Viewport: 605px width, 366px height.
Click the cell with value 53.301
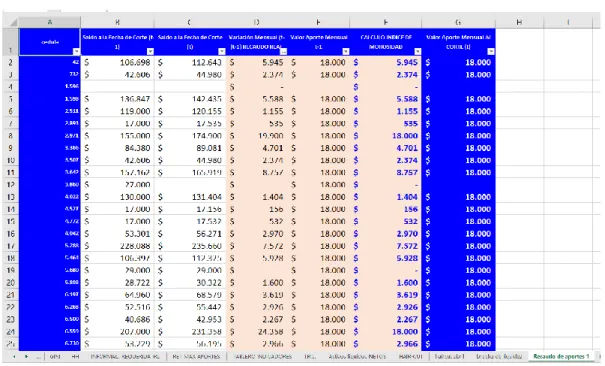click(x=117, y=233)
